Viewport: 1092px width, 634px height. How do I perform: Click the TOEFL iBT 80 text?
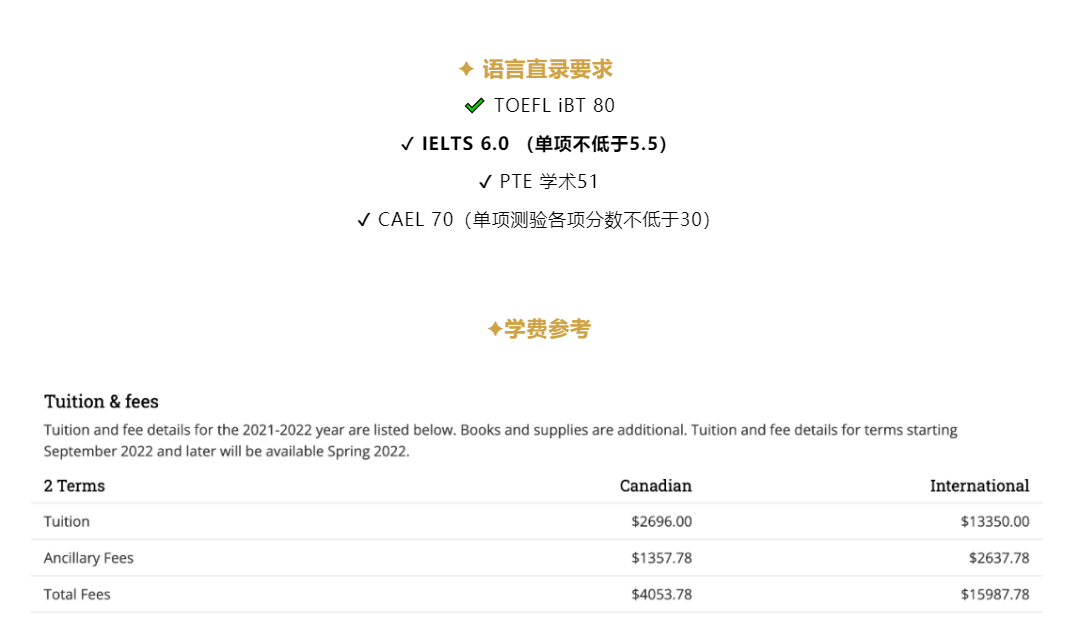tap(554, 106)
